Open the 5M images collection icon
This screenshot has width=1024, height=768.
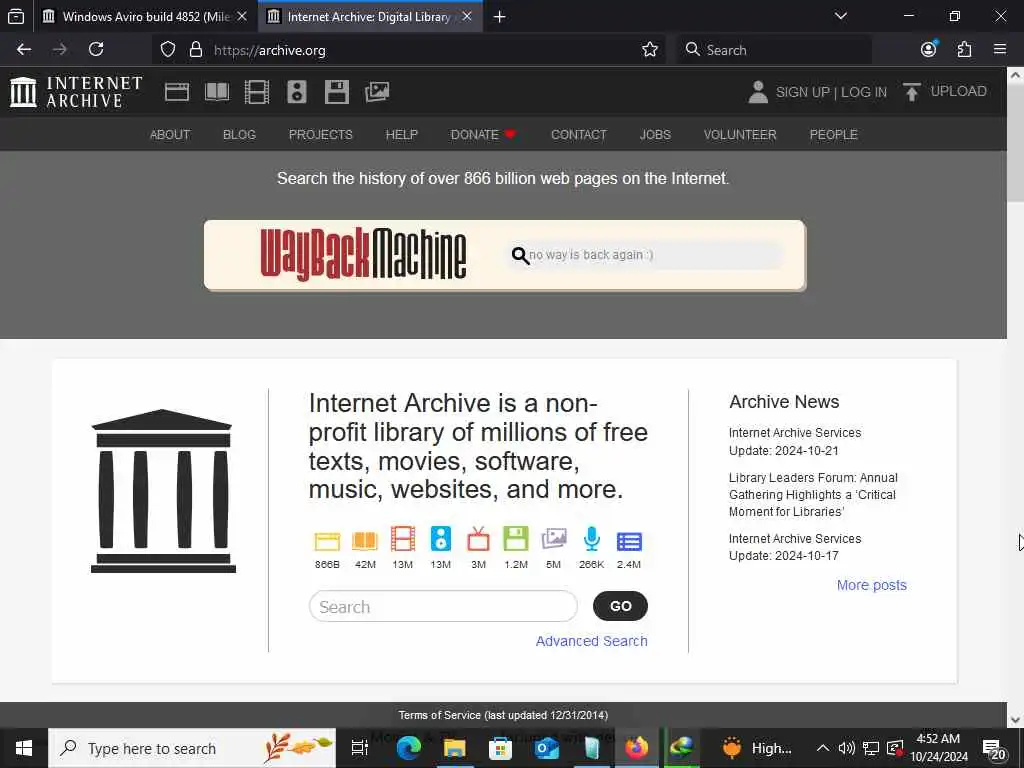[554, 539]
